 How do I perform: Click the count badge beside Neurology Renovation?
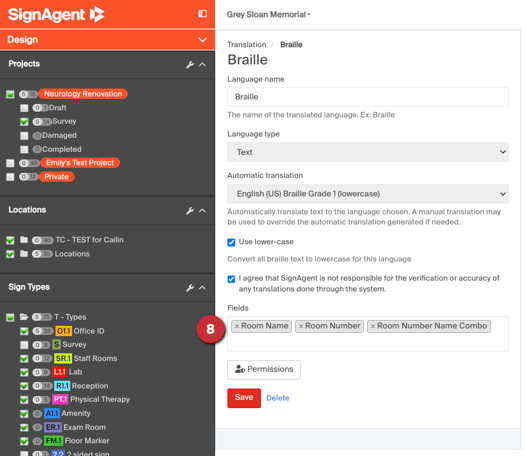tap(28, 94)
